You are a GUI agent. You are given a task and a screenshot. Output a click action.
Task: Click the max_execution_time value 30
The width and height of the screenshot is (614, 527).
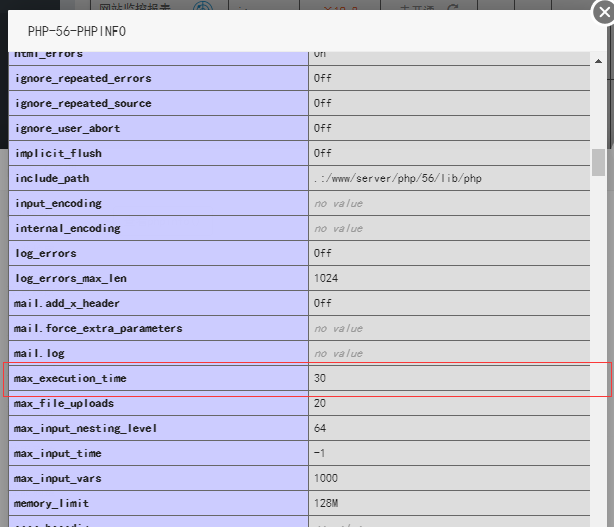coord(320,379)
